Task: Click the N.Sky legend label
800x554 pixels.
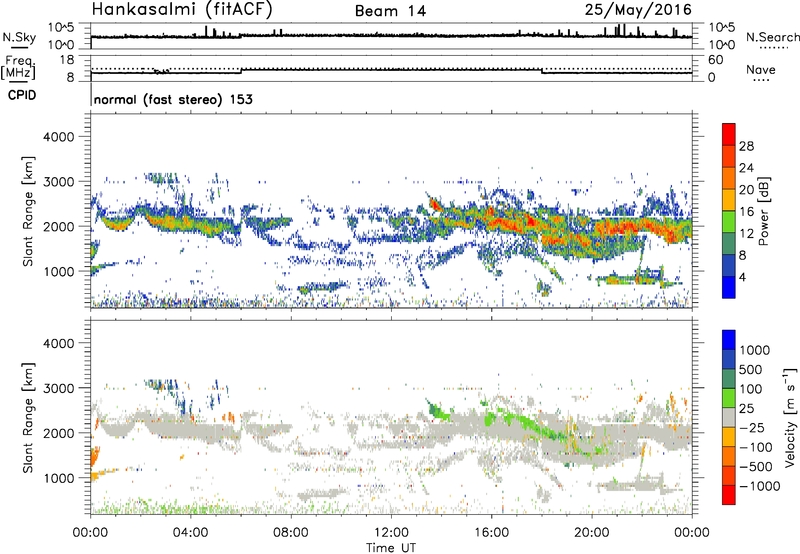Action: click(x=19, y=37)
